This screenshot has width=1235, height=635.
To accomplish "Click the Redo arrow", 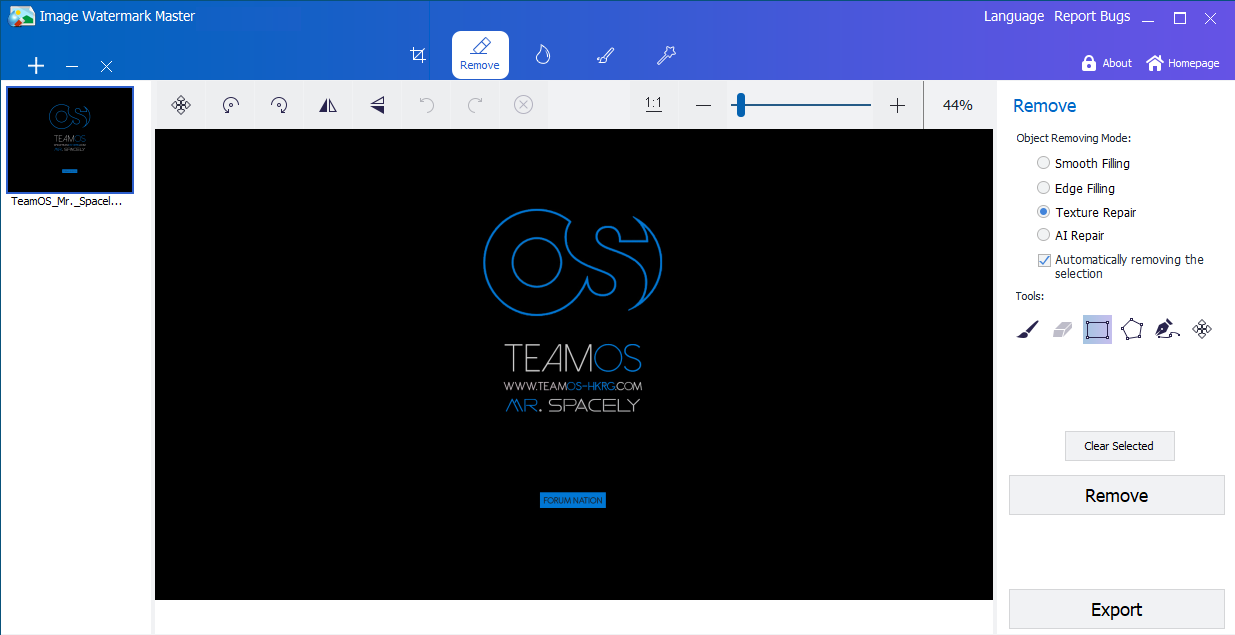I will 476,105.
